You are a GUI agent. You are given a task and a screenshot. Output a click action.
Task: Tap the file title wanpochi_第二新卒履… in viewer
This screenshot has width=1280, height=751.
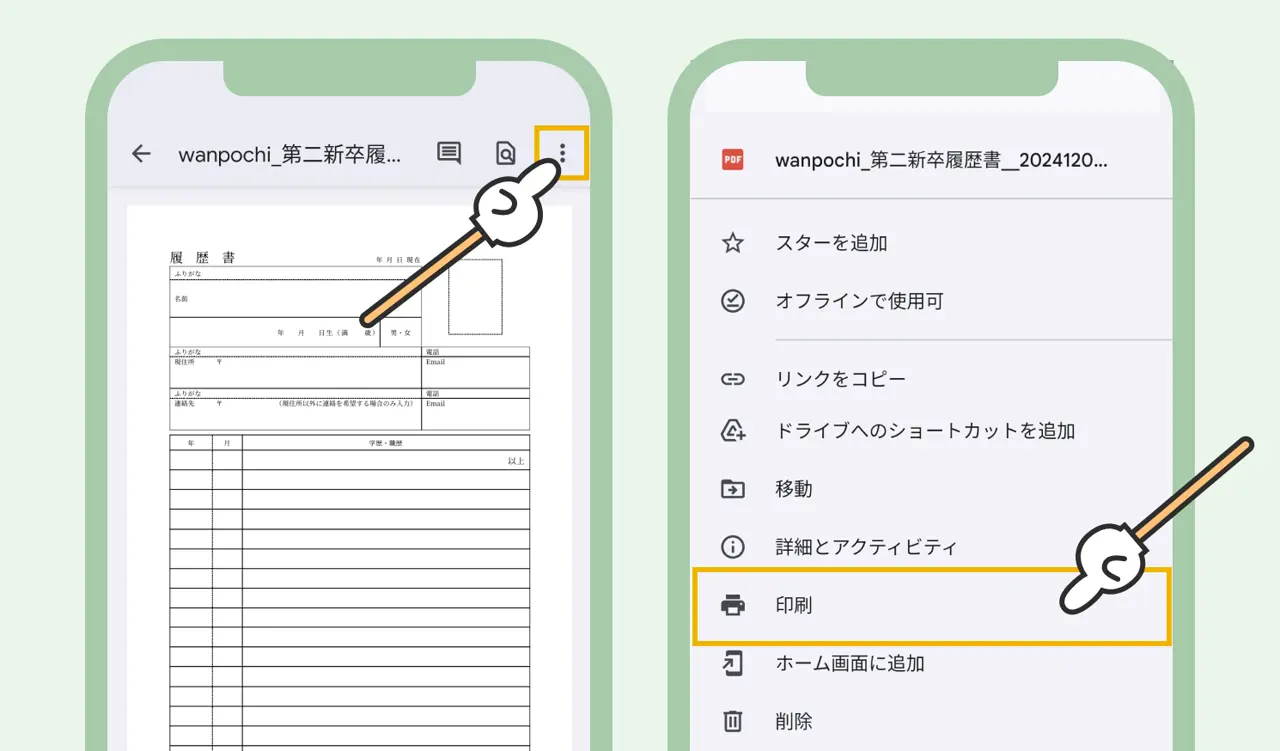[290, 154]
